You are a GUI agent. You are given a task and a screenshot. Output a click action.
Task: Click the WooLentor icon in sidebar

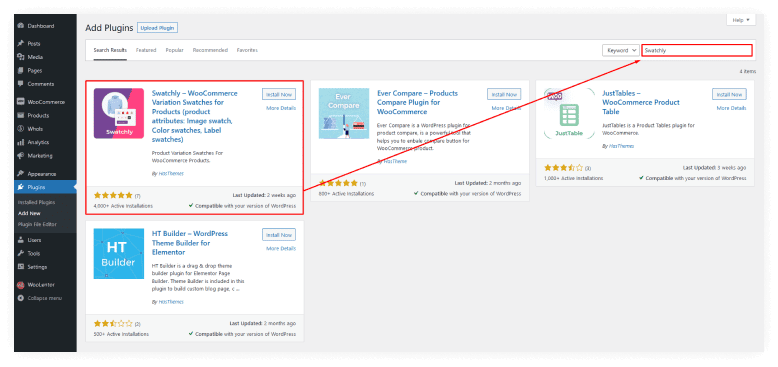click(x=21, y=285)
